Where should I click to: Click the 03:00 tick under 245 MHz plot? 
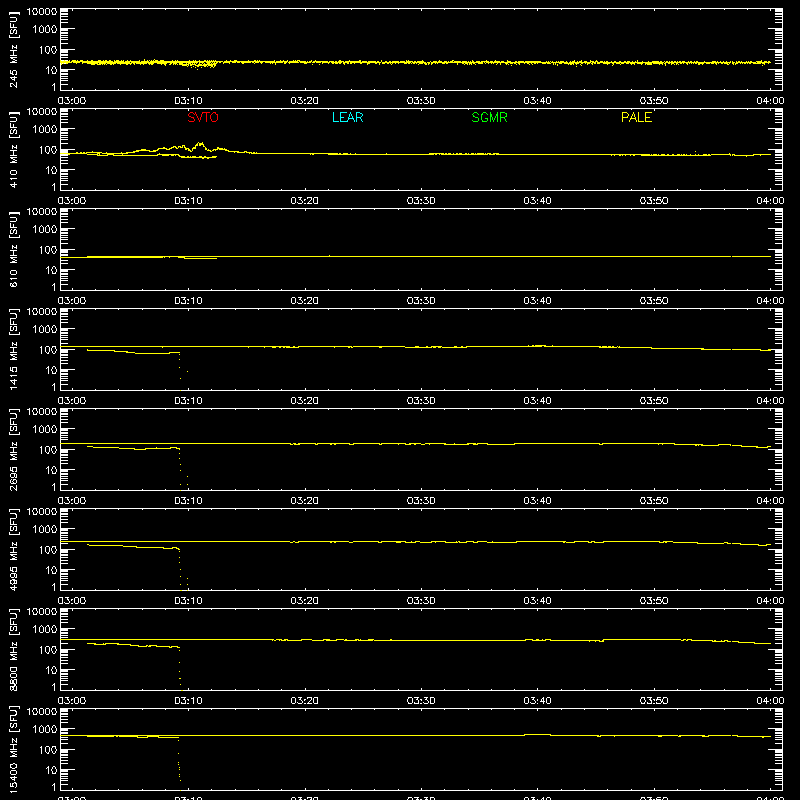[71, 101]
